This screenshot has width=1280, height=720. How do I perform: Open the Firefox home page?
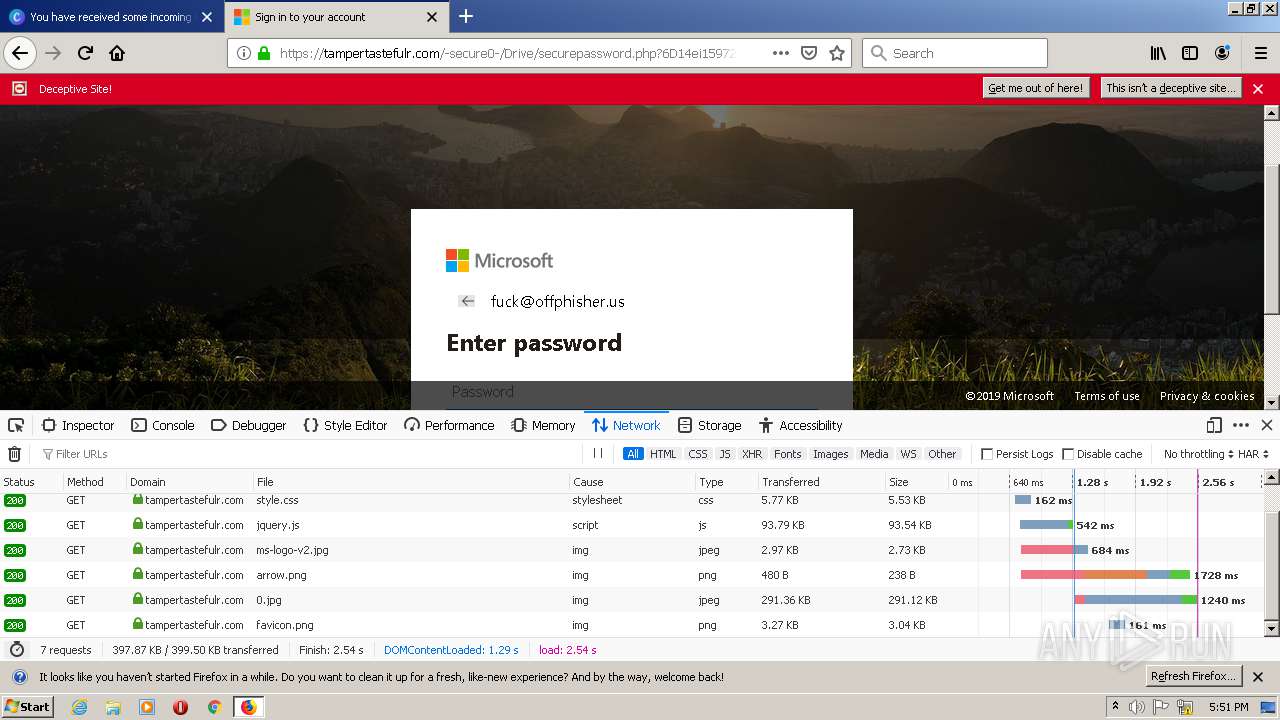click(x=117, y=53)
